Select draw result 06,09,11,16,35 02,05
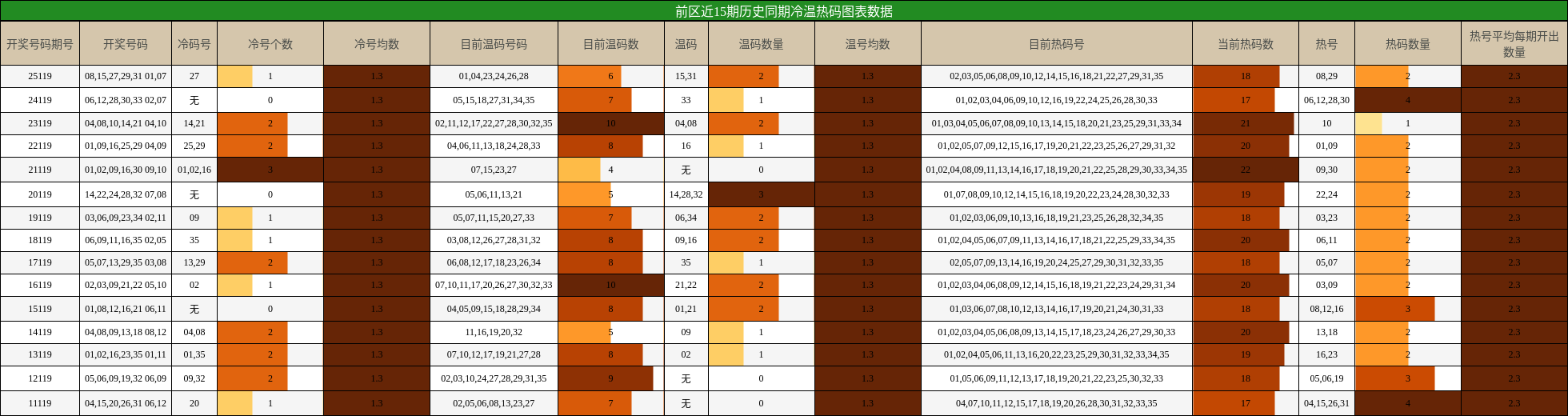This screenshot has width=1568, height=416. (126, 240)
